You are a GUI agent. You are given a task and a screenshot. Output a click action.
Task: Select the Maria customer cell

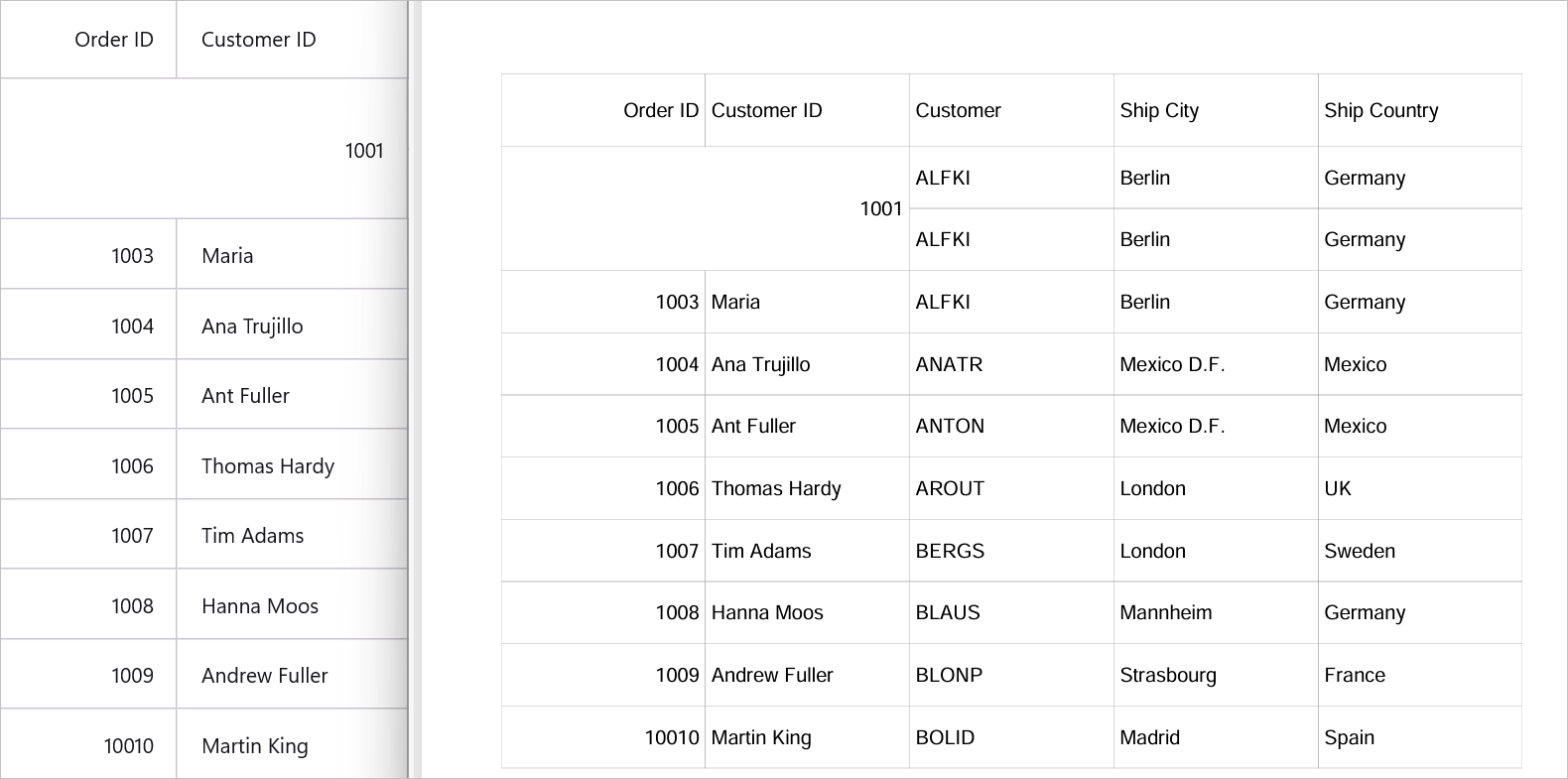734,302
